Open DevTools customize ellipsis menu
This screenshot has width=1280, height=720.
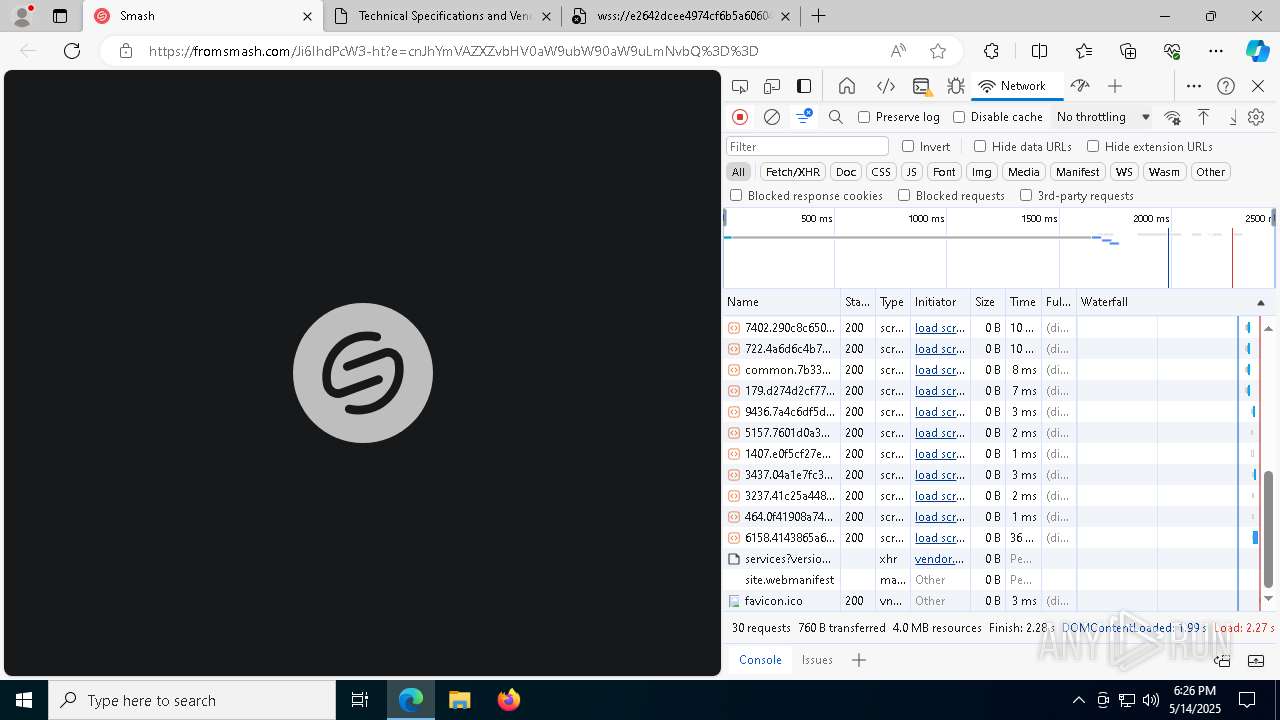[1194, 86]
